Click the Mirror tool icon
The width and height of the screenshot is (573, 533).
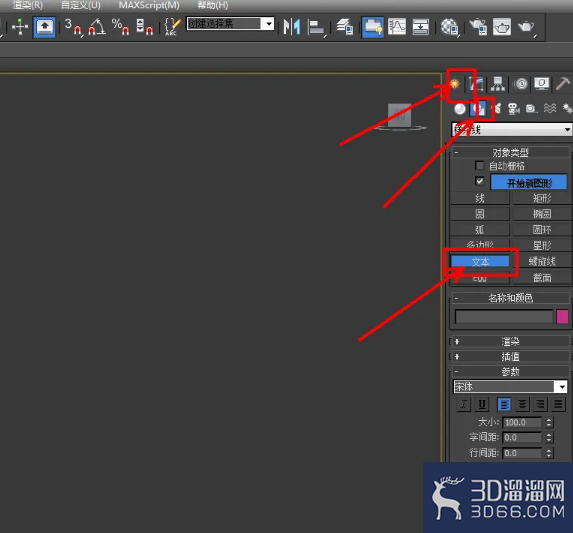292,27
